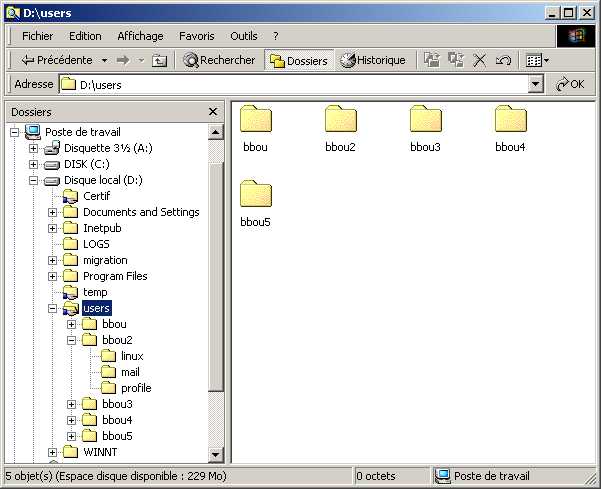This screenshot has width=601, height=489.
Task: Click the Undo toolbar icon
Action: tap(503, 61)
